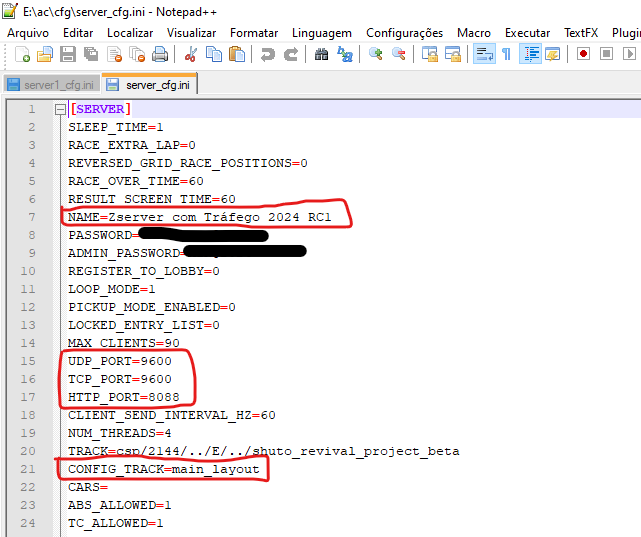The width and height of the screenshot is (641, 537).
Task: Open Find with the binoculars icon
Action: [321, 54]
